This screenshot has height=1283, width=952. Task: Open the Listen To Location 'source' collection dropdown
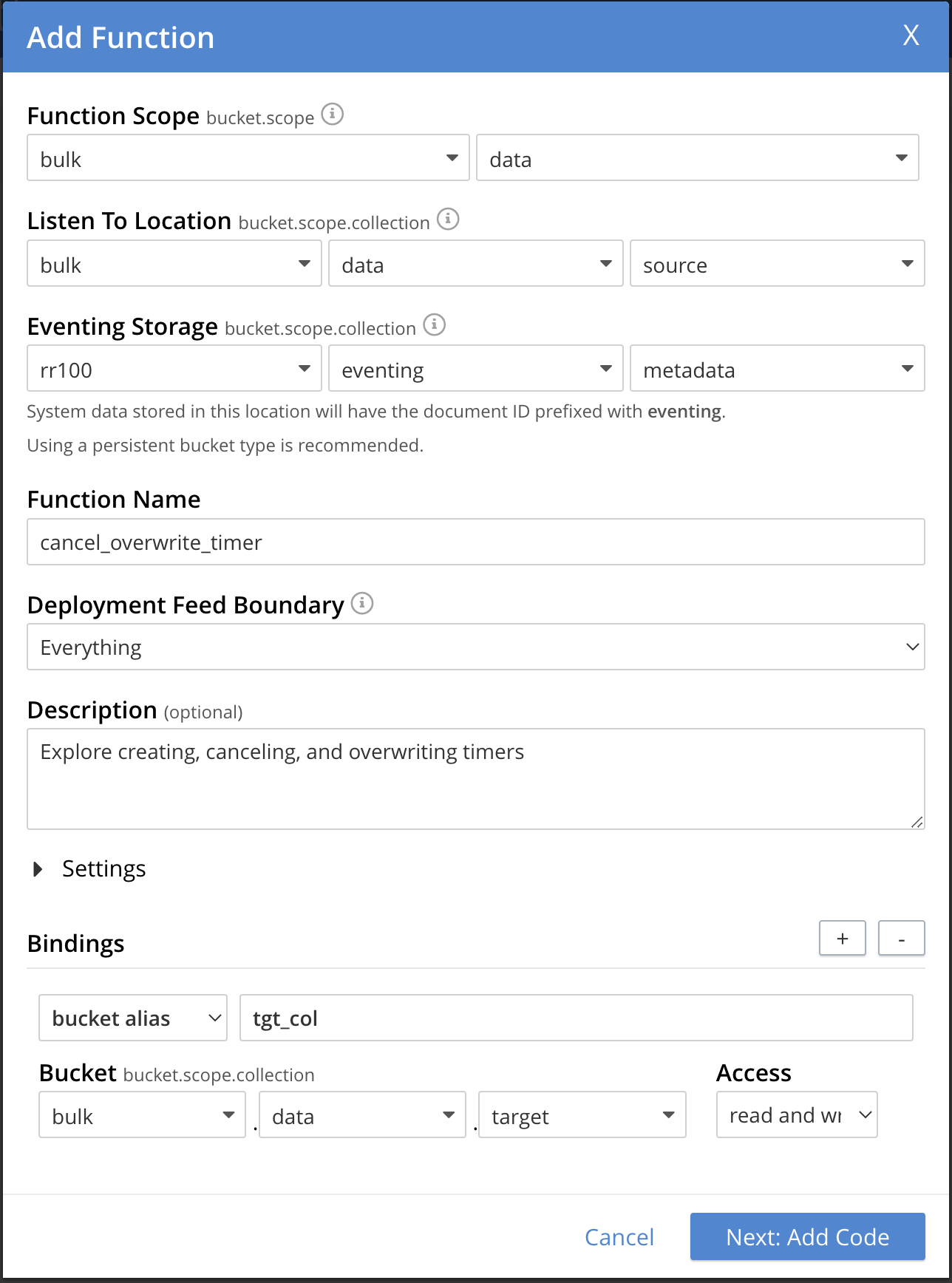(x=777, y=264)
